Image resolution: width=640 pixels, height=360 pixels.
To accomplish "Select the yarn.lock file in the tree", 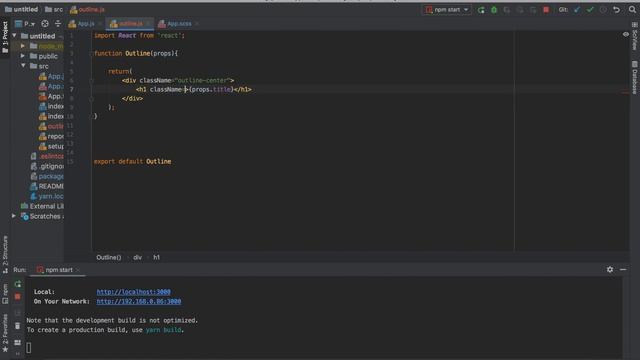I will pyautogui.click(x=47, y=196).
